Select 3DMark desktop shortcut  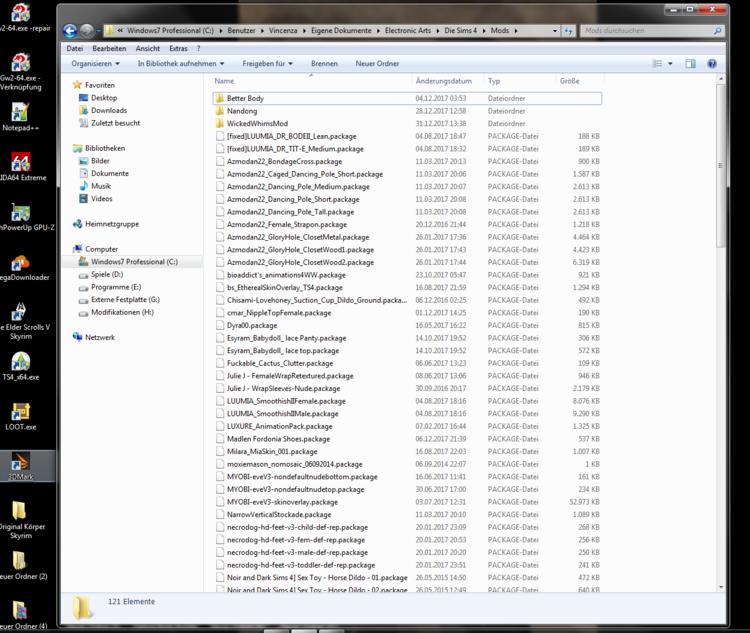click(x=20, y=466)
